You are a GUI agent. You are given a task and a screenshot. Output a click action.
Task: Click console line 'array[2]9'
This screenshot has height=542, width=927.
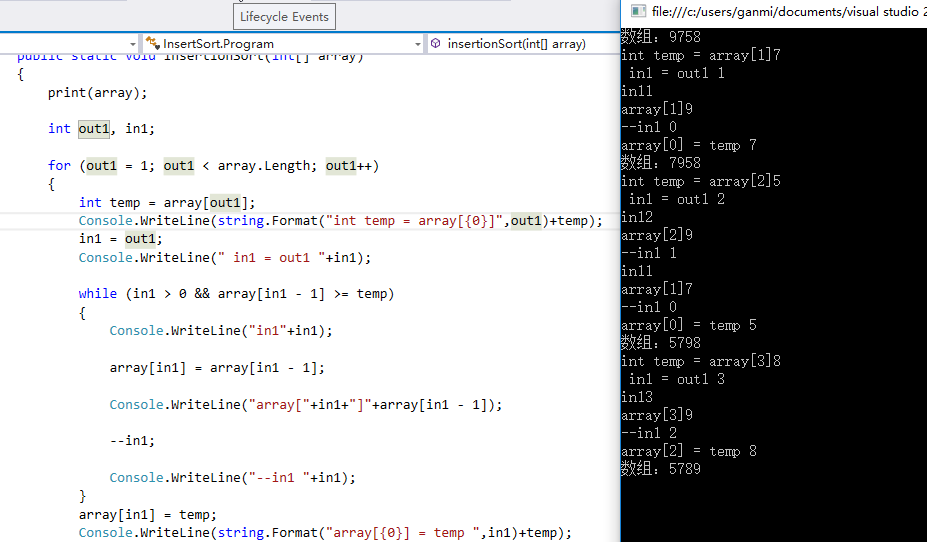click(657, 235)
